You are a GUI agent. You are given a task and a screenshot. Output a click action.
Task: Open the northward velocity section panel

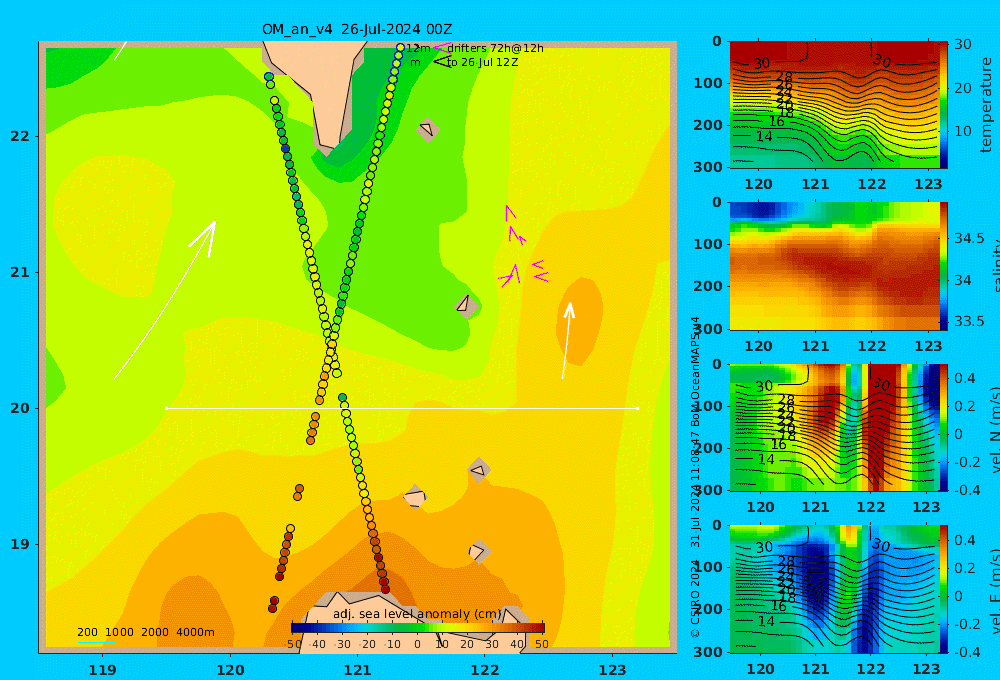pos(834,427)
